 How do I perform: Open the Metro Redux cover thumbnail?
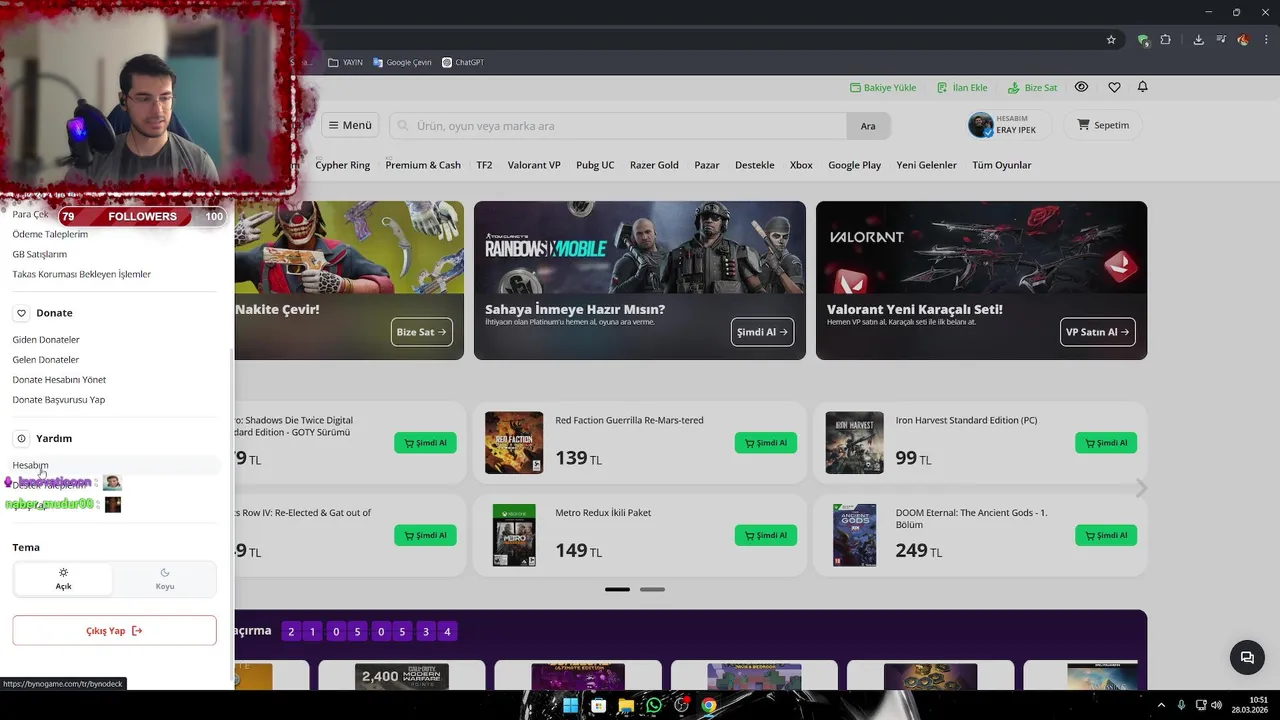(514, 535)
